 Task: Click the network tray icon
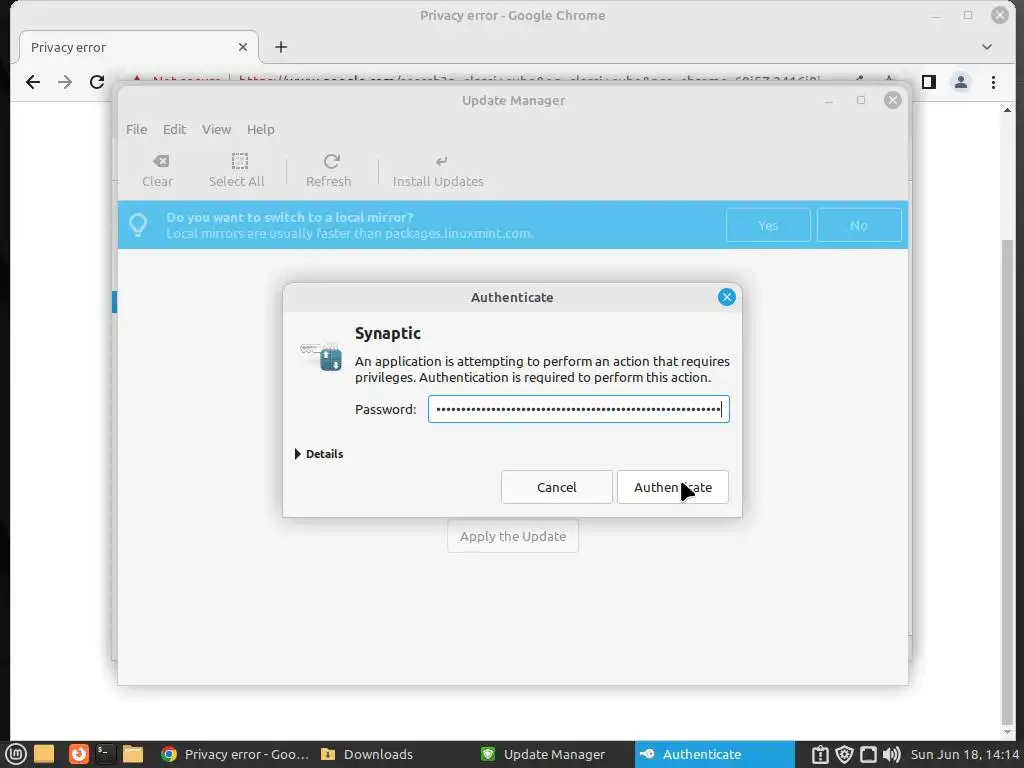(x=868, y=754)
